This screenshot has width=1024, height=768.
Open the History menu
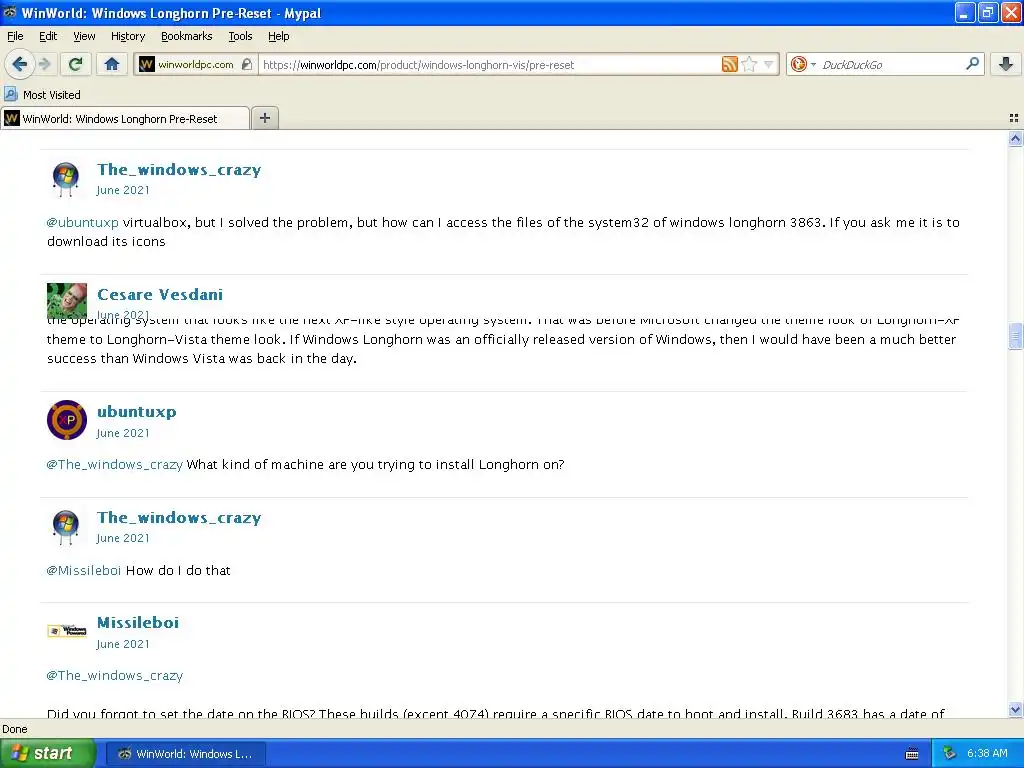[x=127, y=36]
